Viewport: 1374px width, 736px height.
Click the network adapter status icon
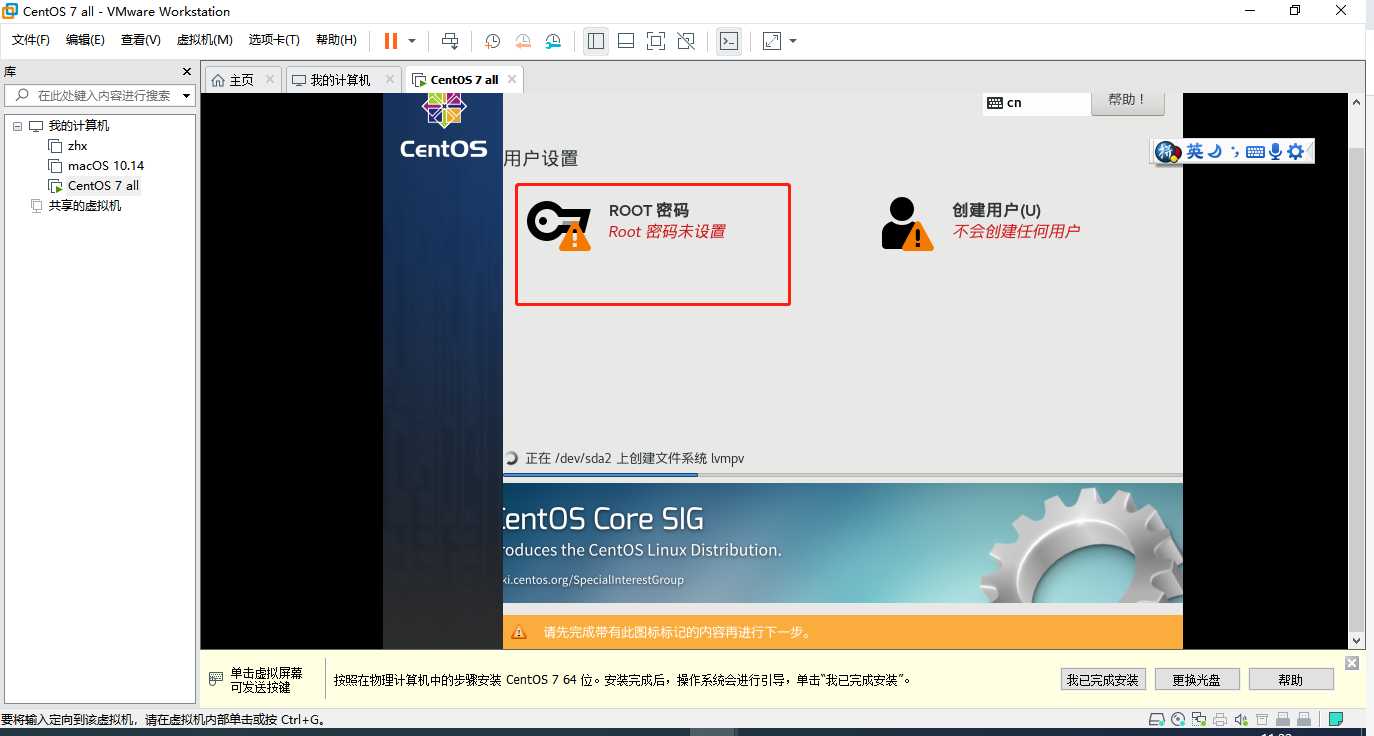(1199, 719)
